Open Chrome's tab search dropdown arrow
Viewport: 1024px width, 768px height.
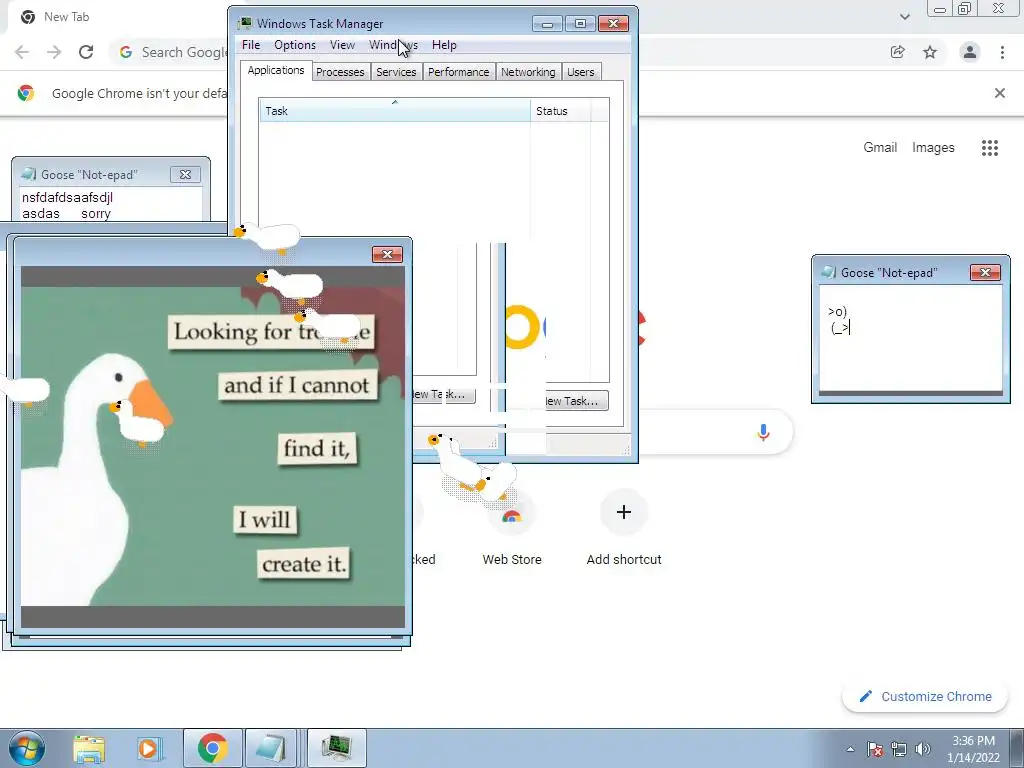(904, 16)
